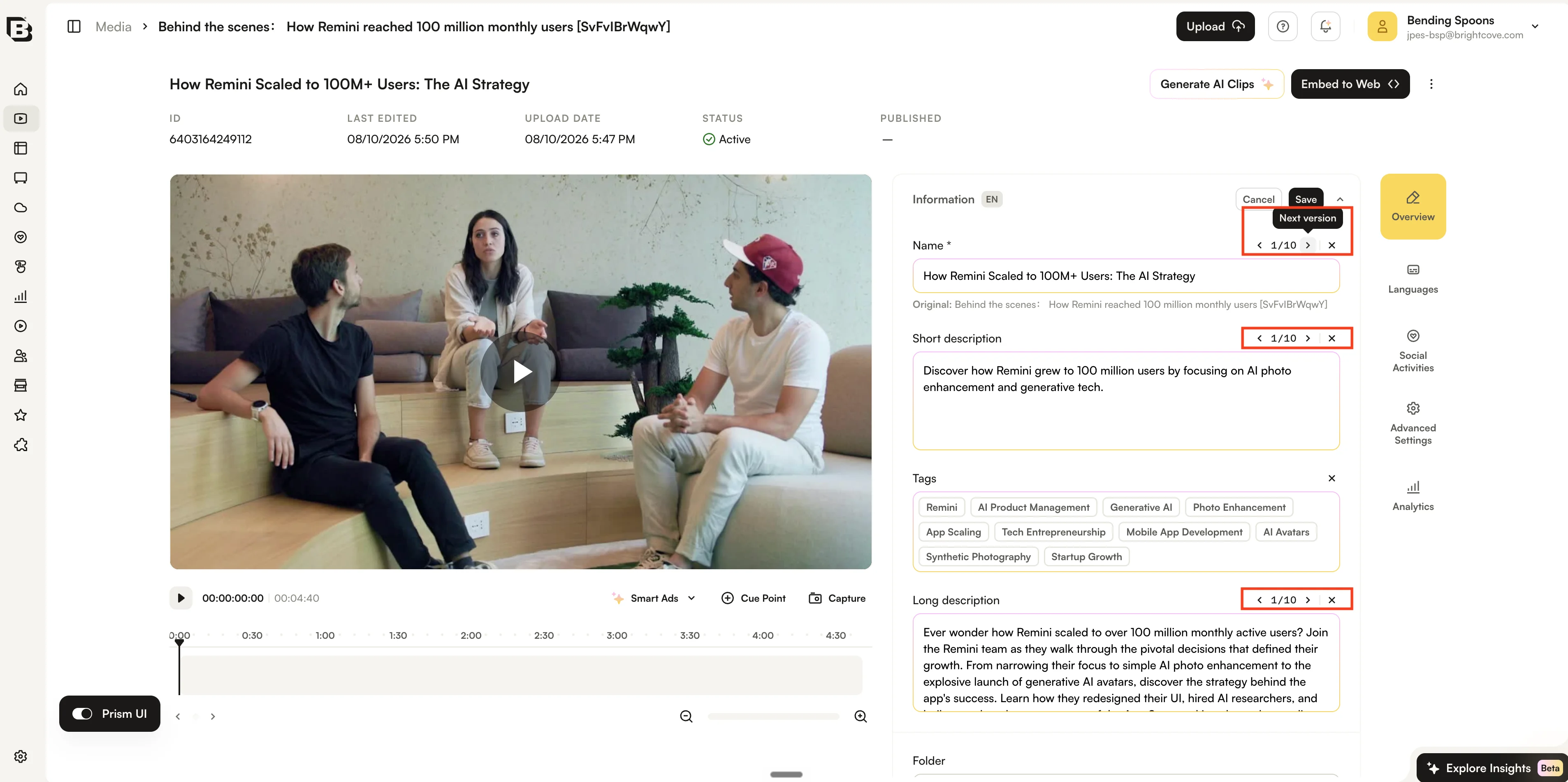Open the three-dot more options menu

[1431, 84]
